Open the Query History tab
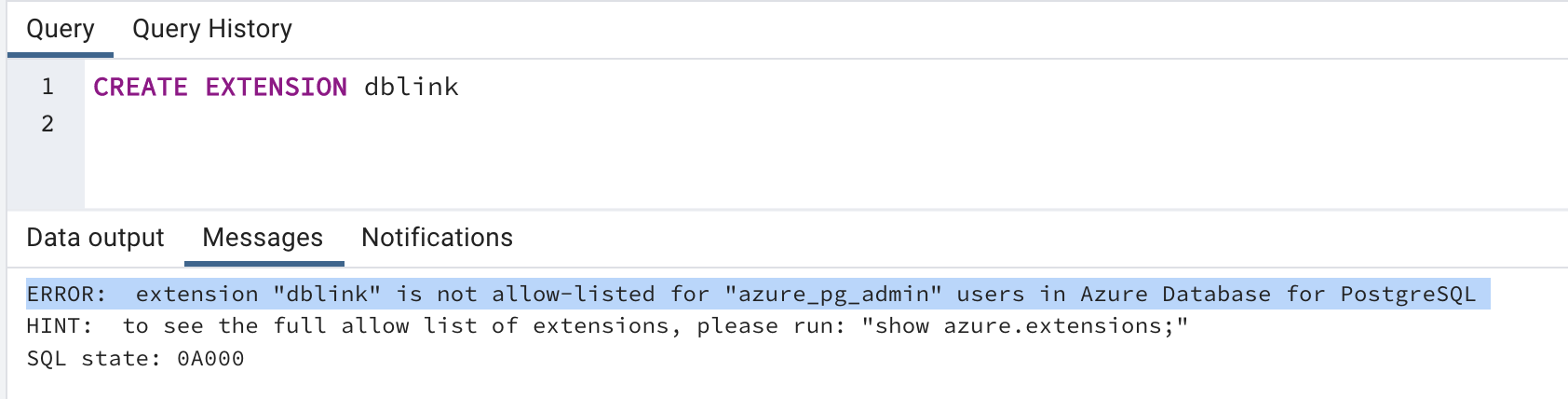This screenshot has width=1568, height=399. tap(212, 30)
